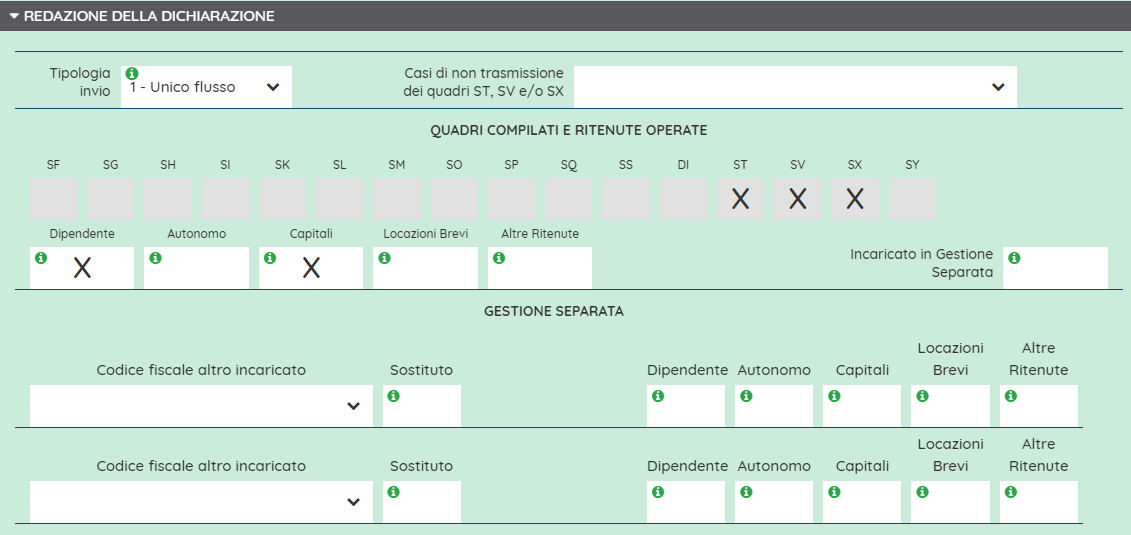Collapse the Redazione della Dichiarazione section
Screen dimensions: 1131x535
(x=14, y=16)
